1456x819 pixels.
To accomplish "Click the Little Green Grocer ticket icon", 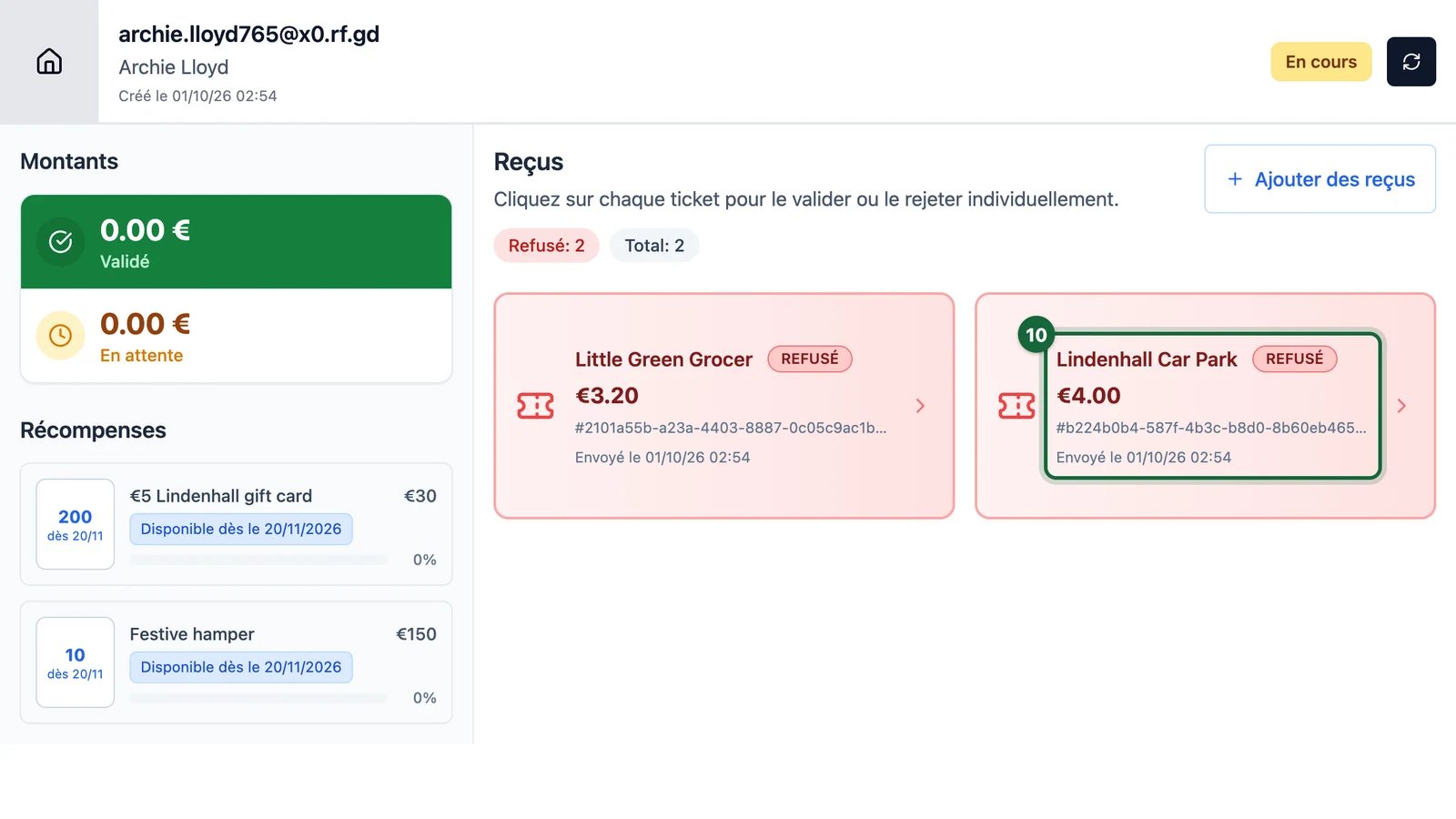I will click(x=535, y=406).
